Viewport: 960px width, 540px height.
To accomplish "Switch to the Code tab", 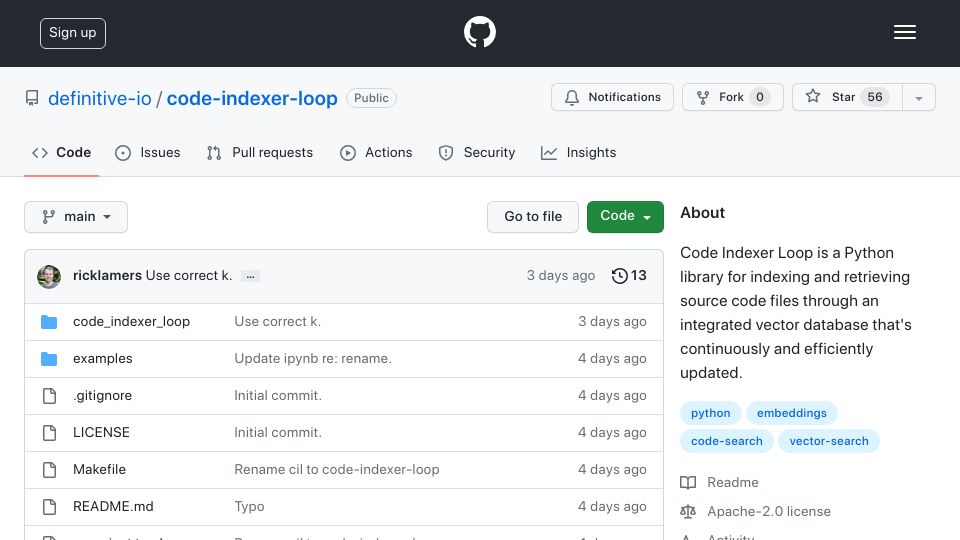I will pos(62,152).
